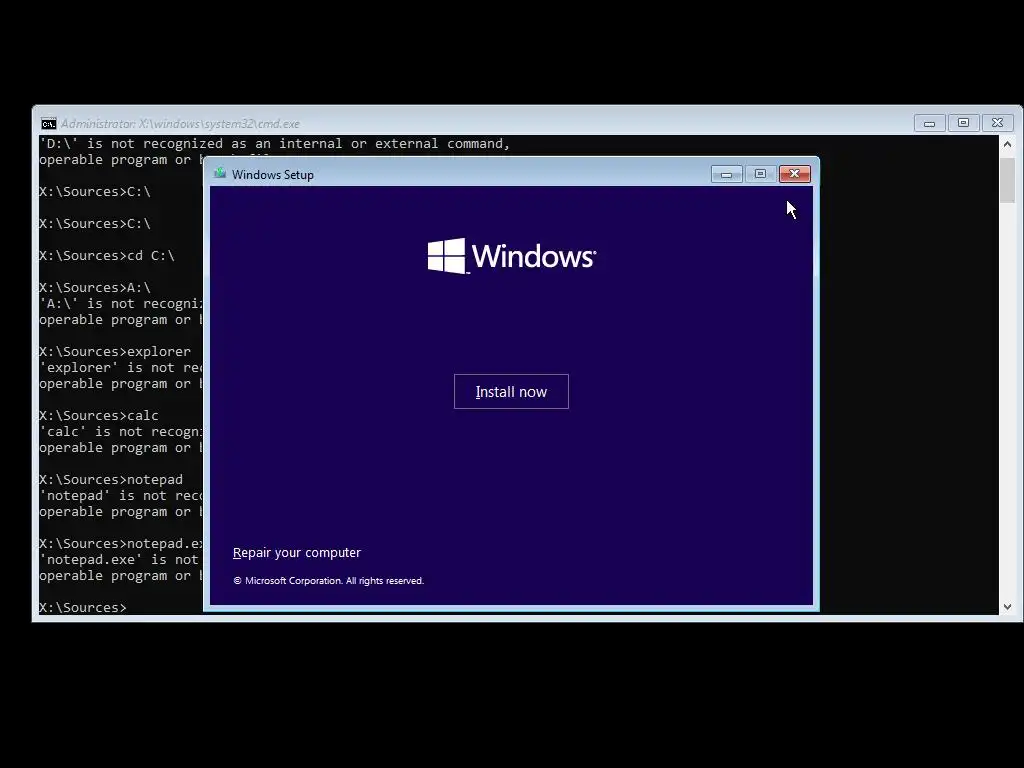This screenshot has height=768, width=1024.
Task: Click the cmd window scrollbar thumb
Action: pos(1007,180)
